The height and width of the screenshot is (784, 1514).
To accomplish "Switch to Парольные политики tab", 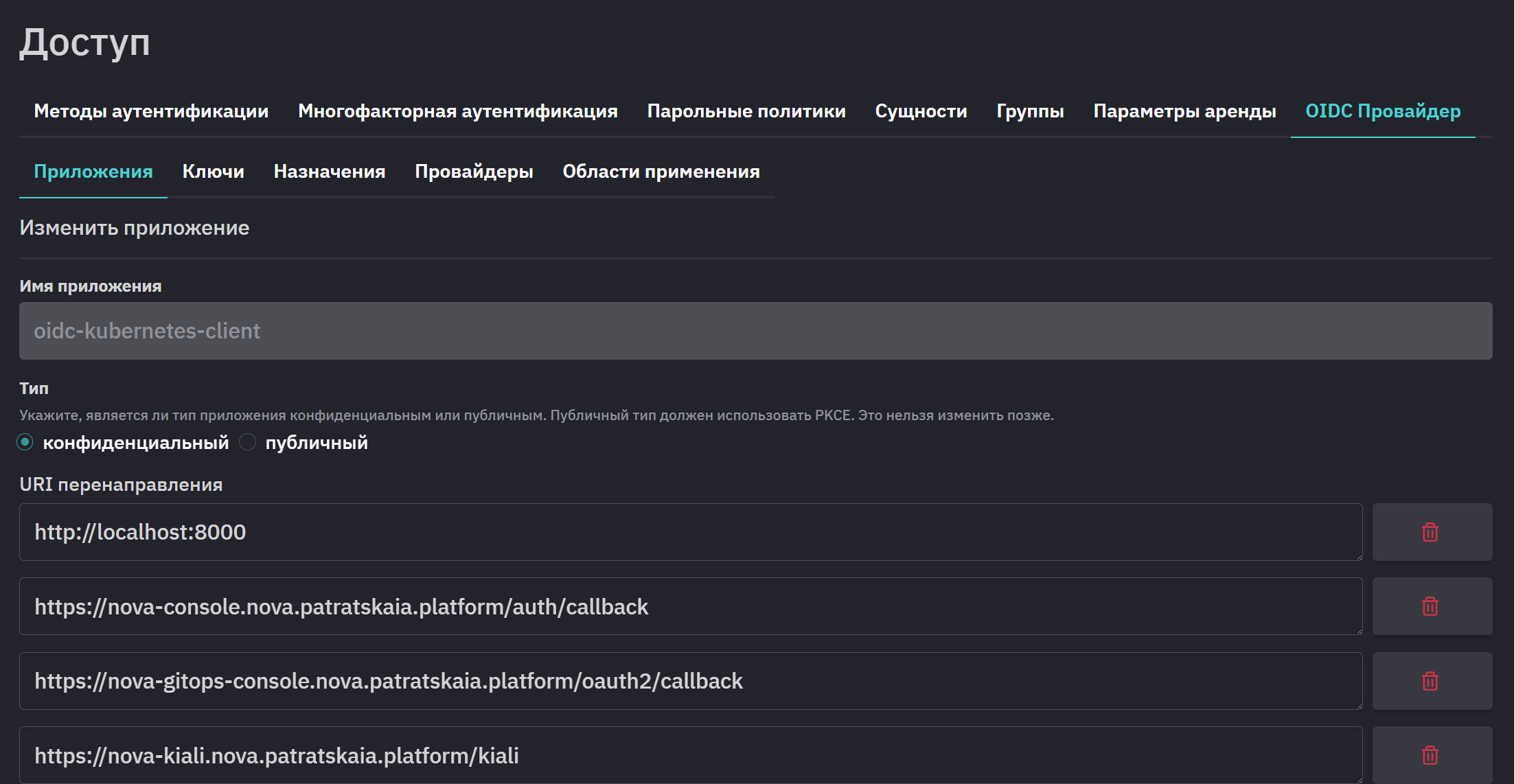I will tap(746, 111).
